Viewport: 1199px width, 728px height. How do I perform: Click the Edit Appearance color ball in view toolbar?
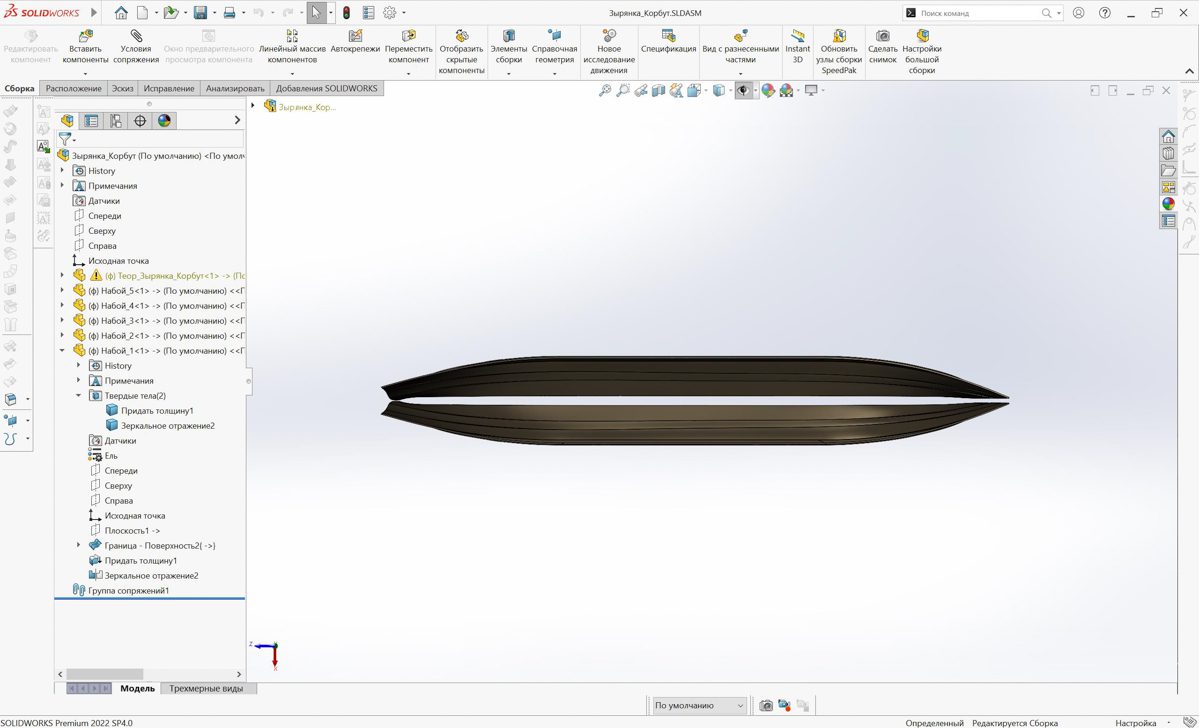click(x=768, y=91)
